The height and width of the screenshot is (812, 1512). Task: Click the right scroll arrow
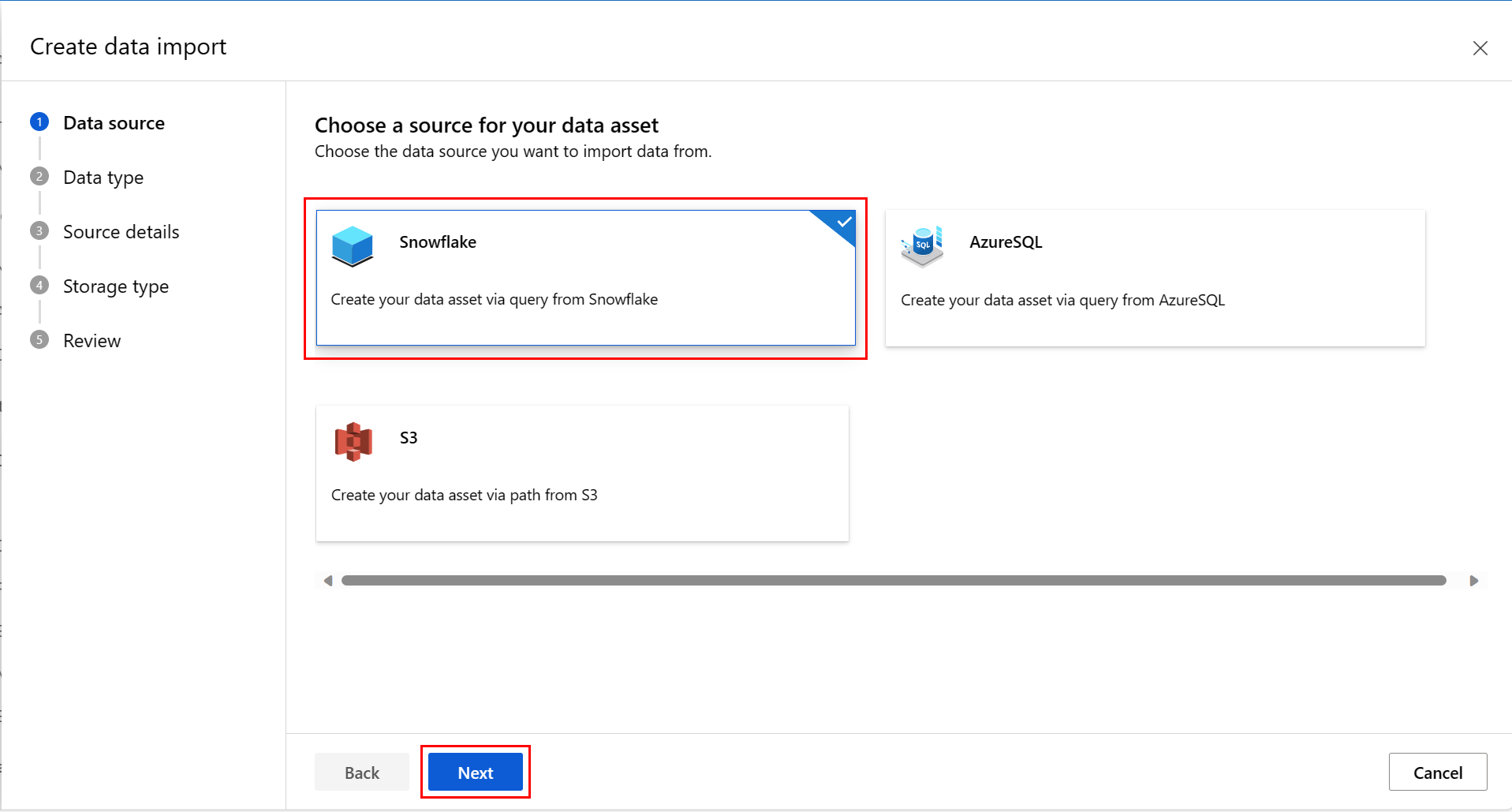tap(1473, 581)
